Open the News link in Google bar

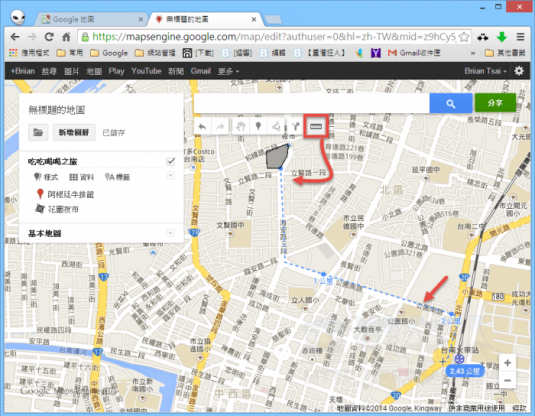click(x=176, y=71)
